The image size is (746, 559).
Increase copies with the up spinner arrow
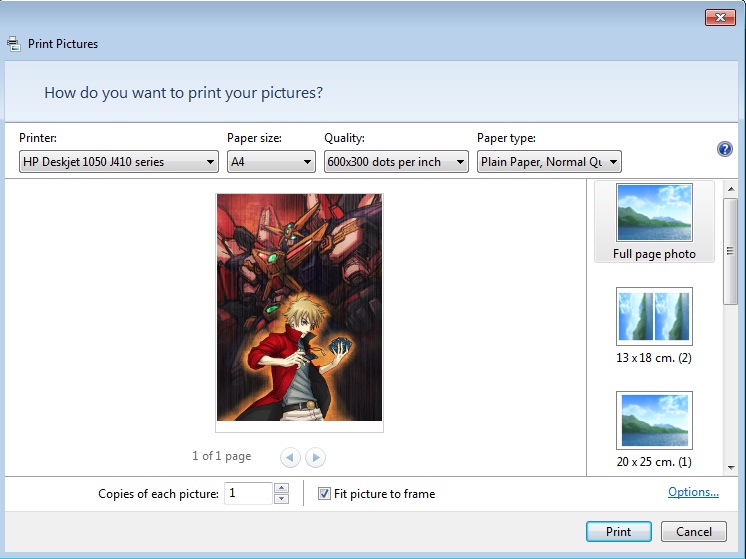click(282, 488)
